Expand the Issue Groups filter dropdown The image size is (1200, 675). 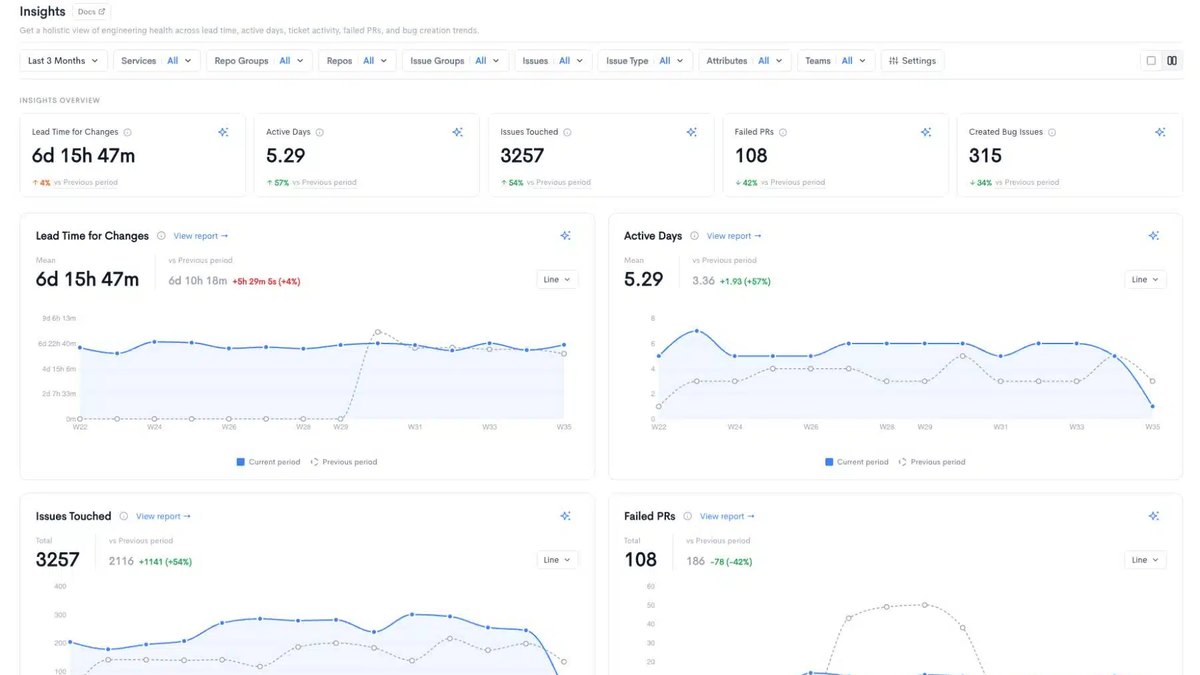point(456,61)
